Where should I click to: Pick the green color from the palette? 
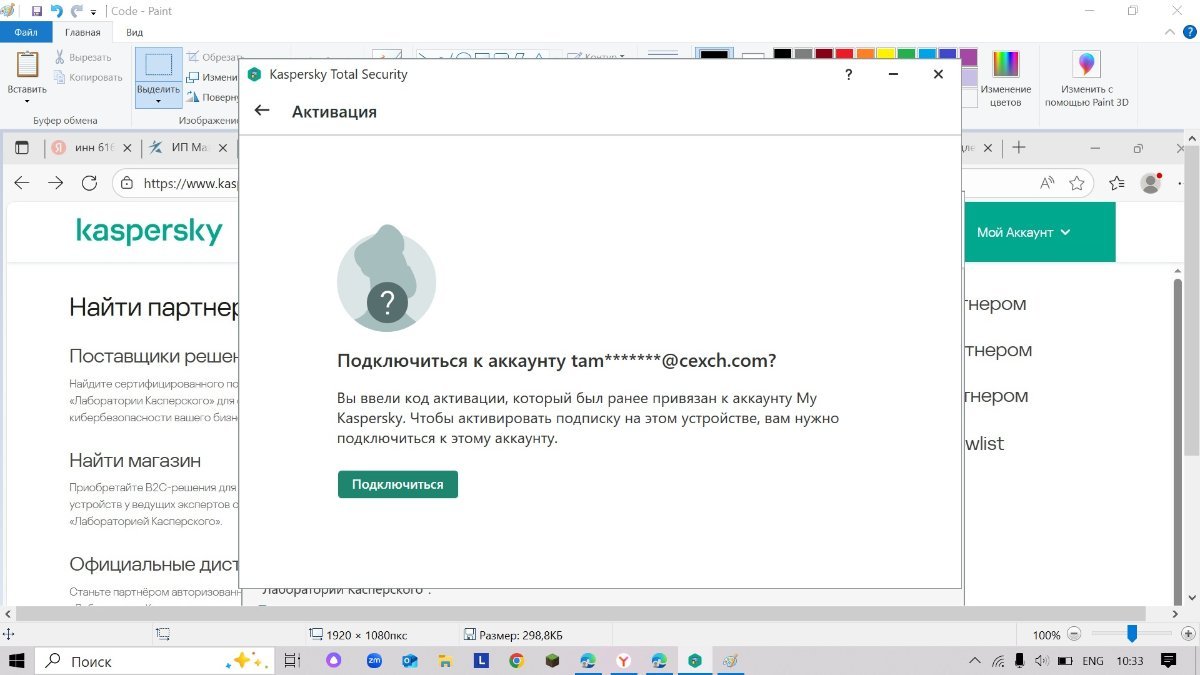click(907, 56)
